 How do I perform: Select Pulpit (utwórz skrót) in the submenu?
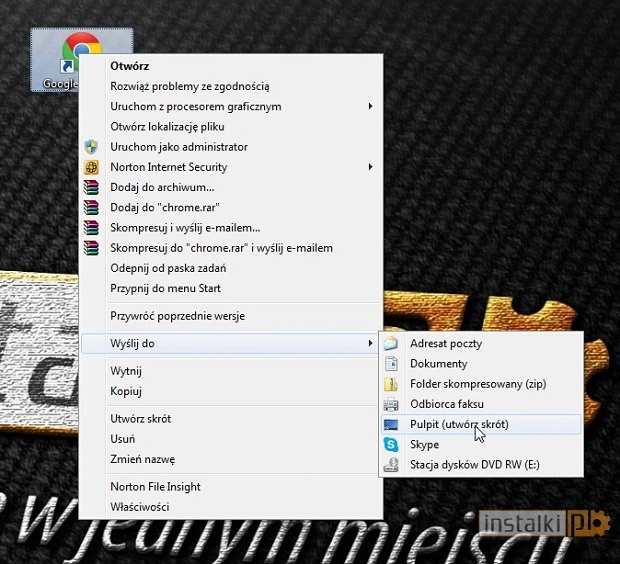tap(459, 424)
